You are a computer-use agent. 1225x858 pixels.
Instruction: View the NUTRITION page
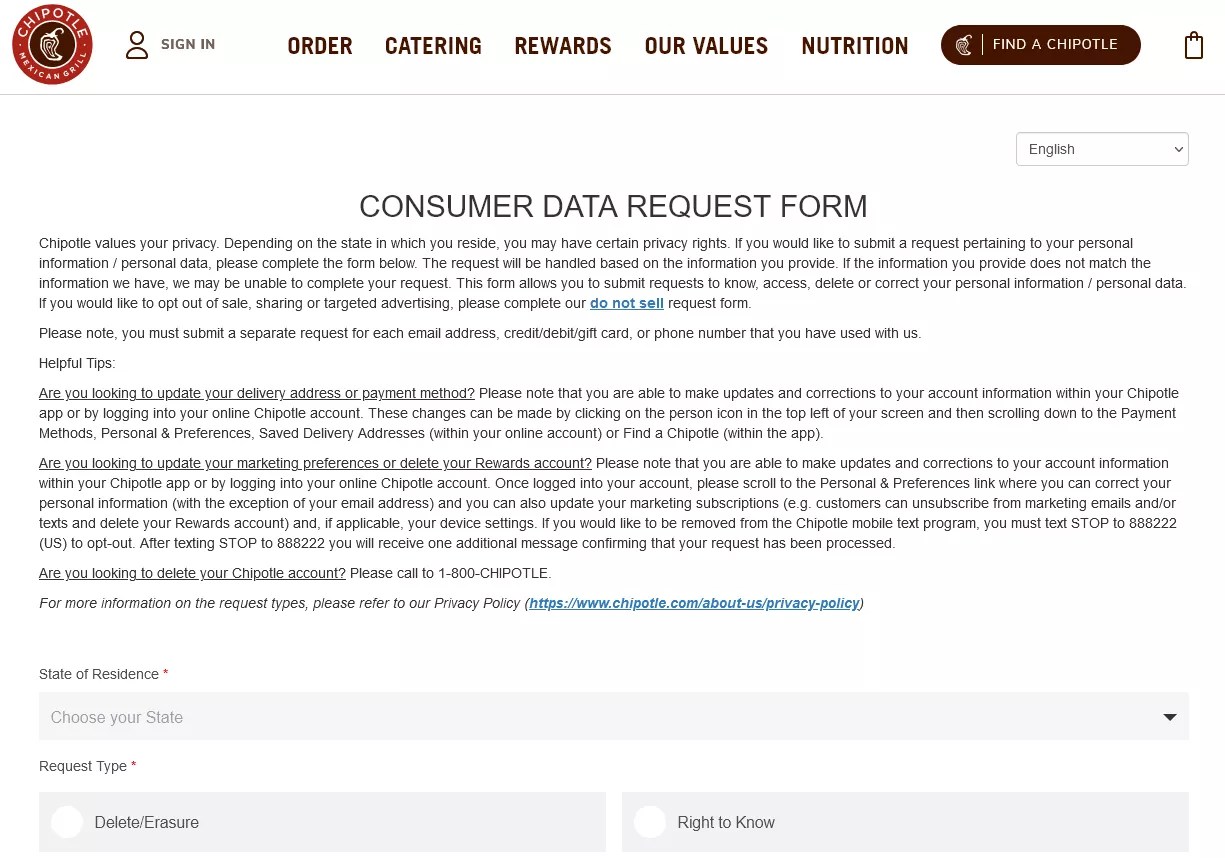pos(854,45)
